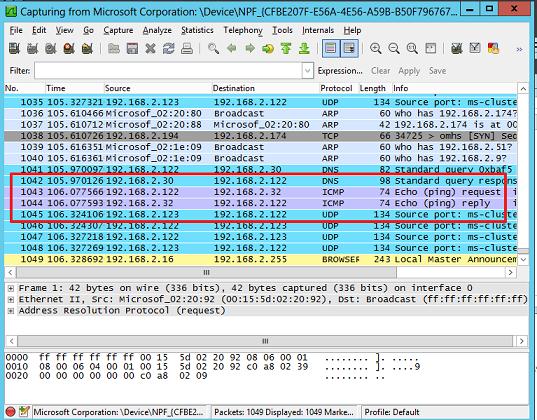The image size is (537, 420).
Task: Expand the Ethernet II tree node
Action: pos(11,299)
